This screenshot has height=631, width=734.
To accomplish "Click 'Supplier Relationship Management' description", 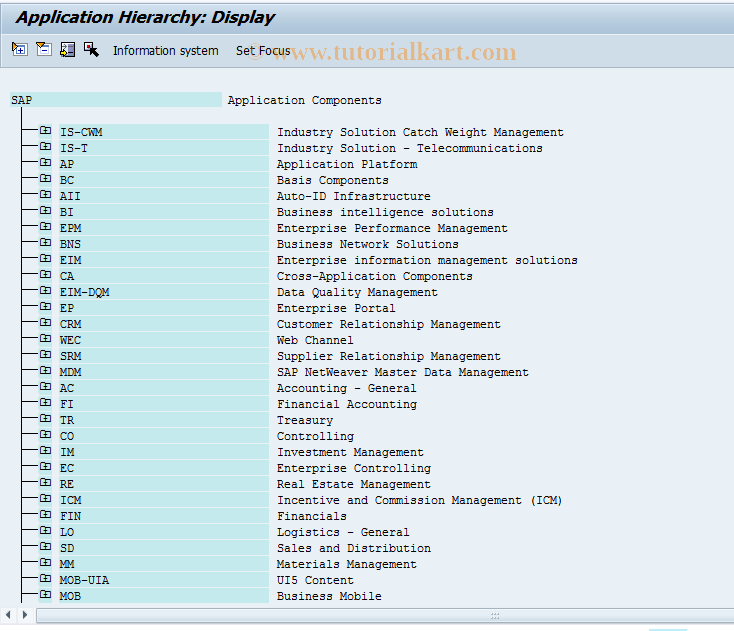I will (389, 356).
